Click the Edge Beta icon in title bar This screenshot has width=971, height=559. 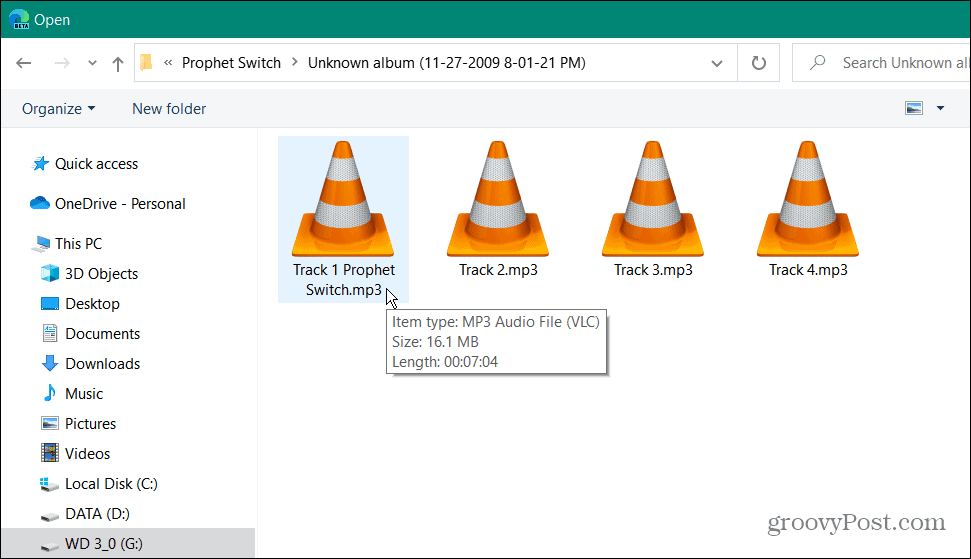click(19, 20)
